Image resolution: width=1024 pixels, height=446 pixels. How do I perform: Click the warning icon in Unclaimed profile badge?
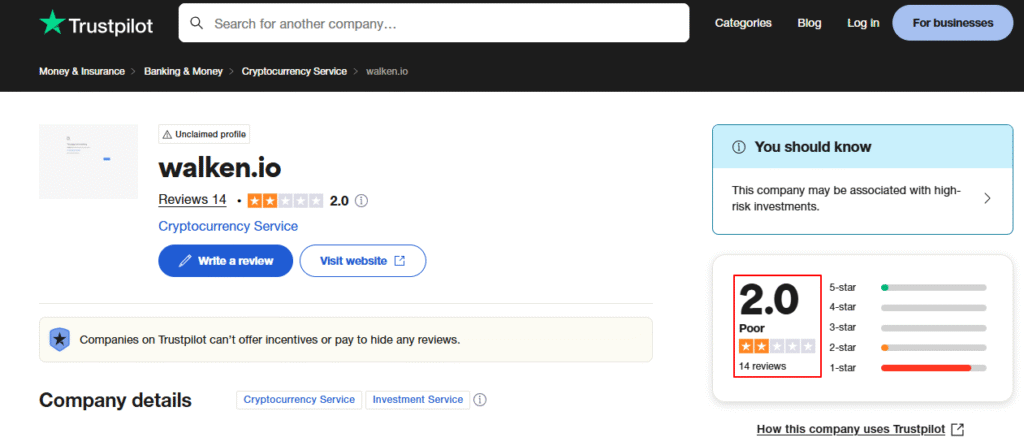coord(167,135)
